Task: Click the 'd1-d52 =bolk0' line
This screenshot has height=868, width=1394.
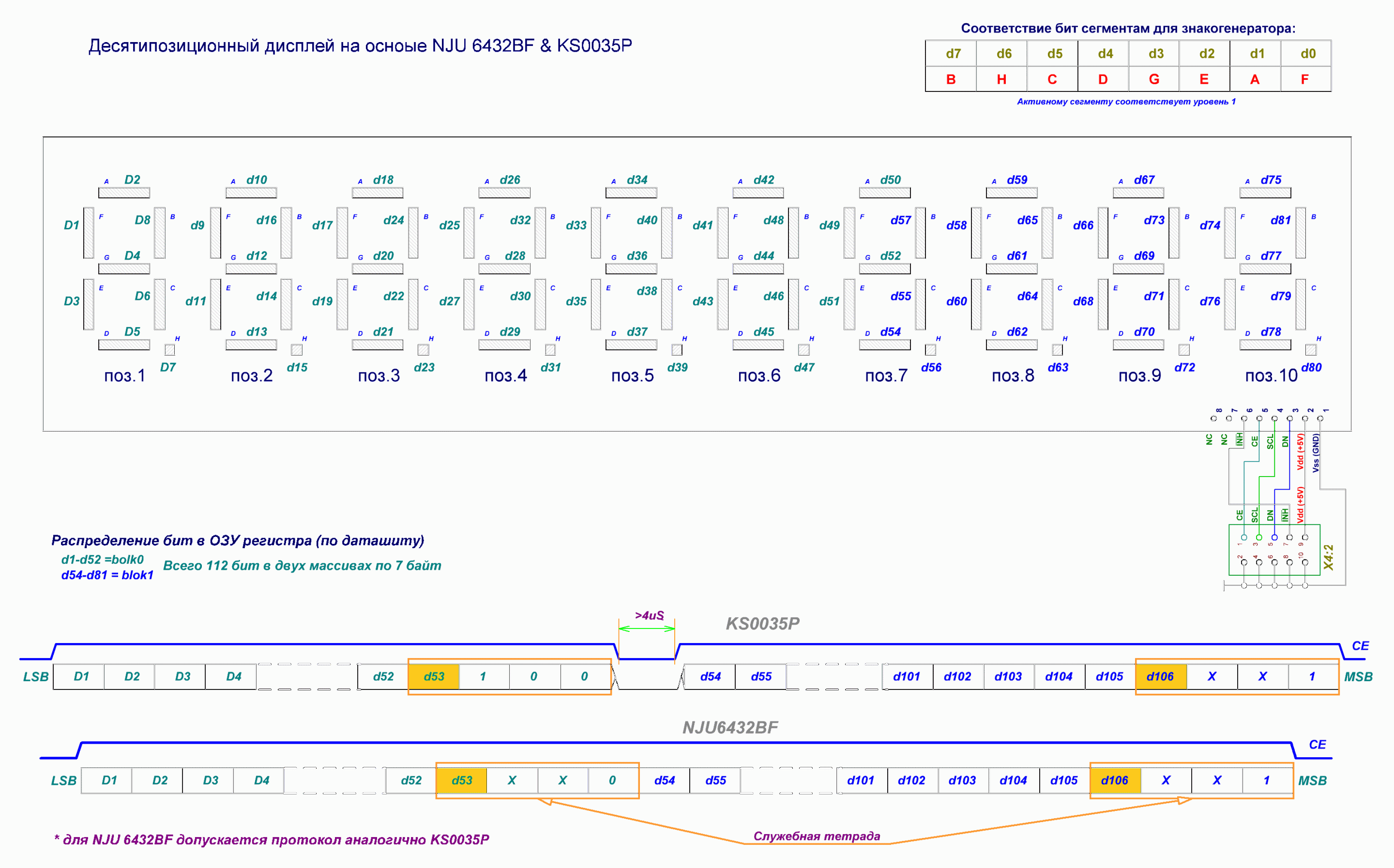Action: click(102, 560)
